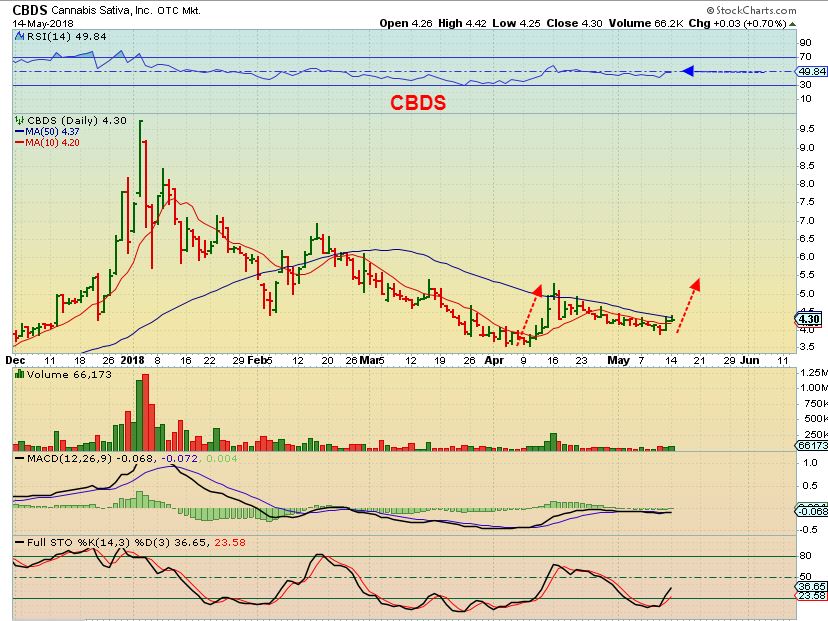
Task: Select the Cannabis Sativa, Inc. company name
Action: click(x=102, y=11)
